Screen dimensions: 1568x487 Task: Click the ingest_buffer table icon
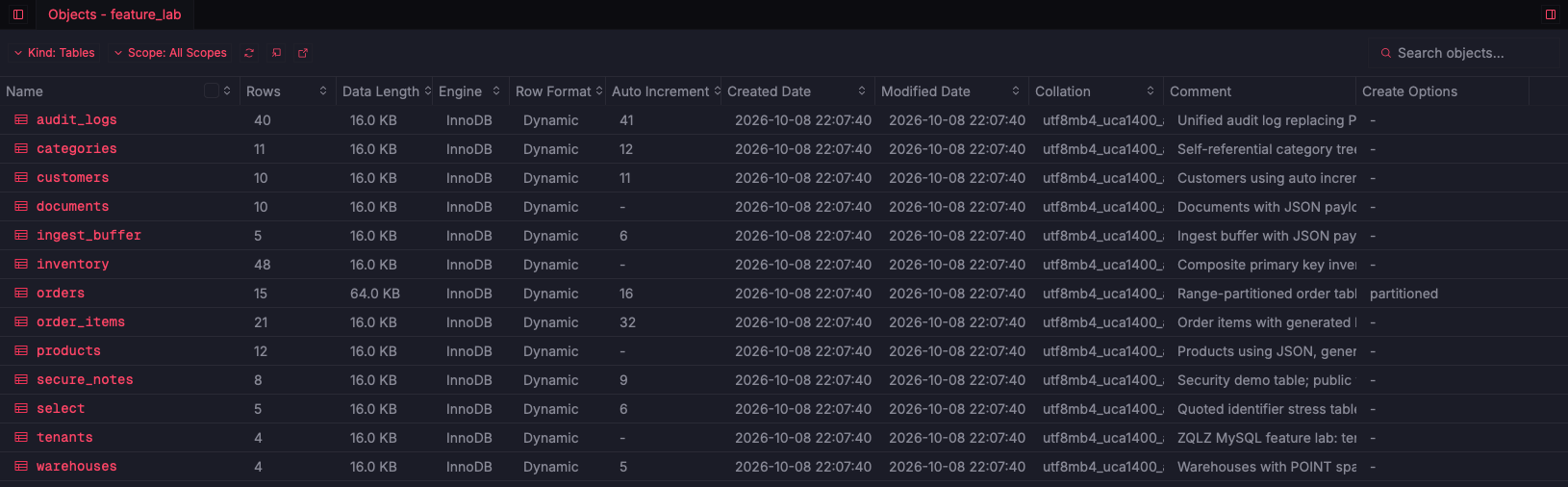click(21, 236)
